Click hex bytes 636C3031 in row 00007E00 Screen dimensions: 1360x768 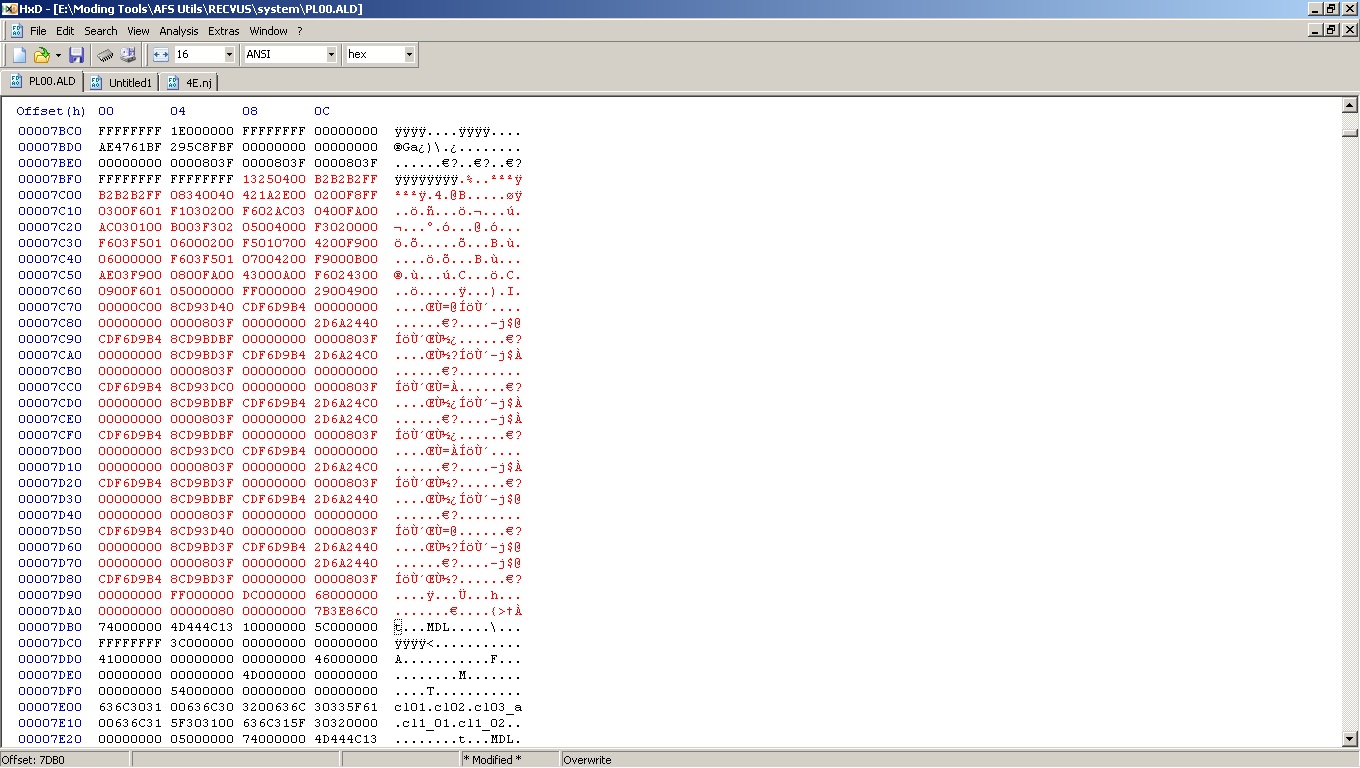tap(130, 707)
